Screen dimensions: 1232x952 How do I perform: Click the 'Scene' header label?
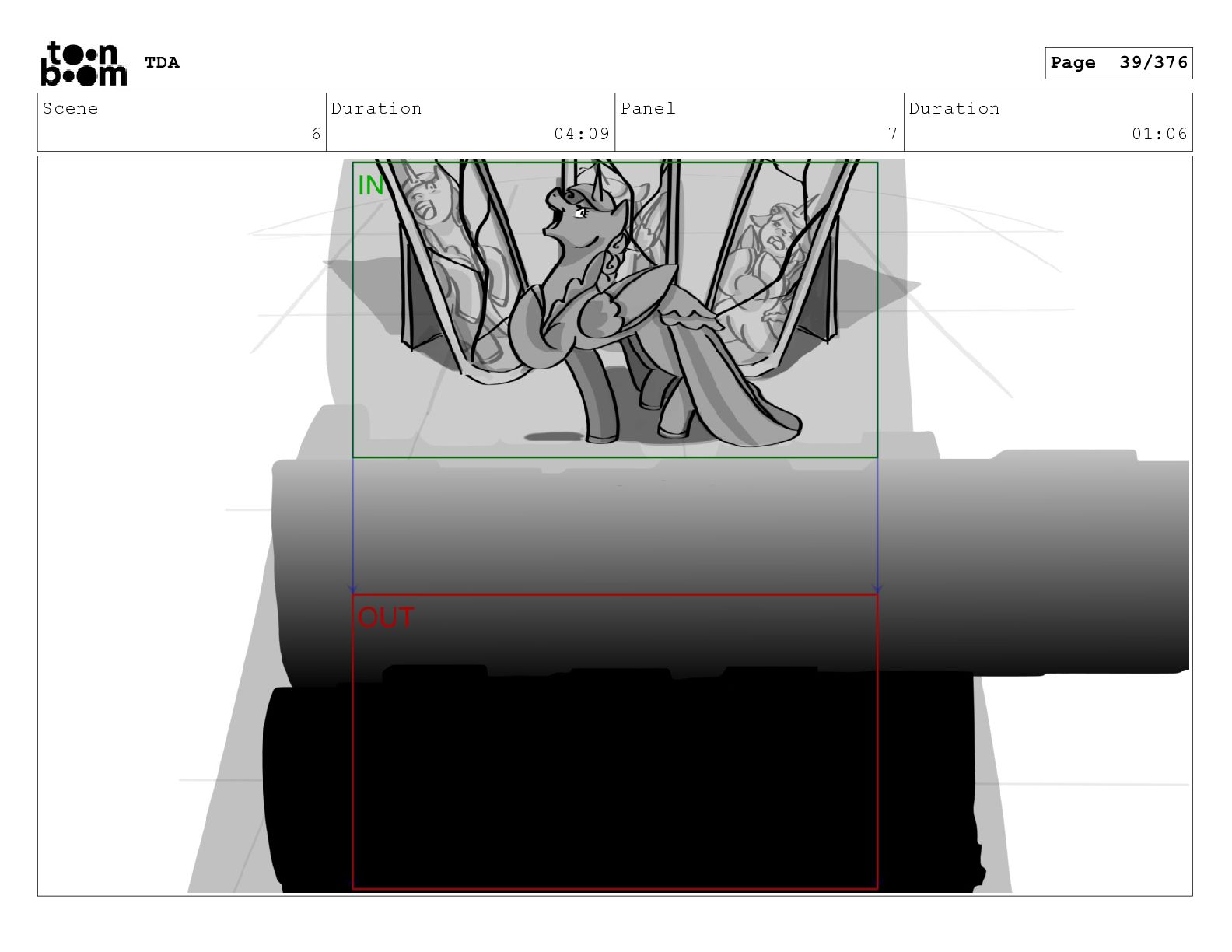[x=70, y=109]
